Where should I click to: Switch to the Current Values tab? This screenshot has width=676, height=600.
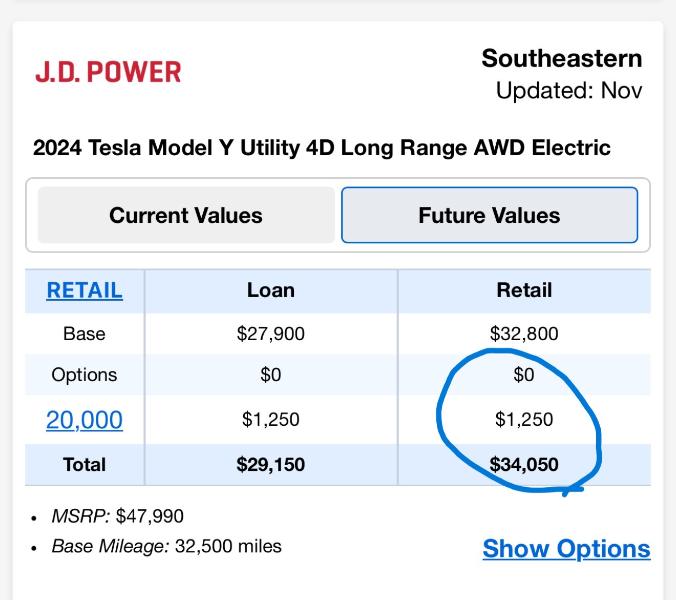(x=186, y=215)
